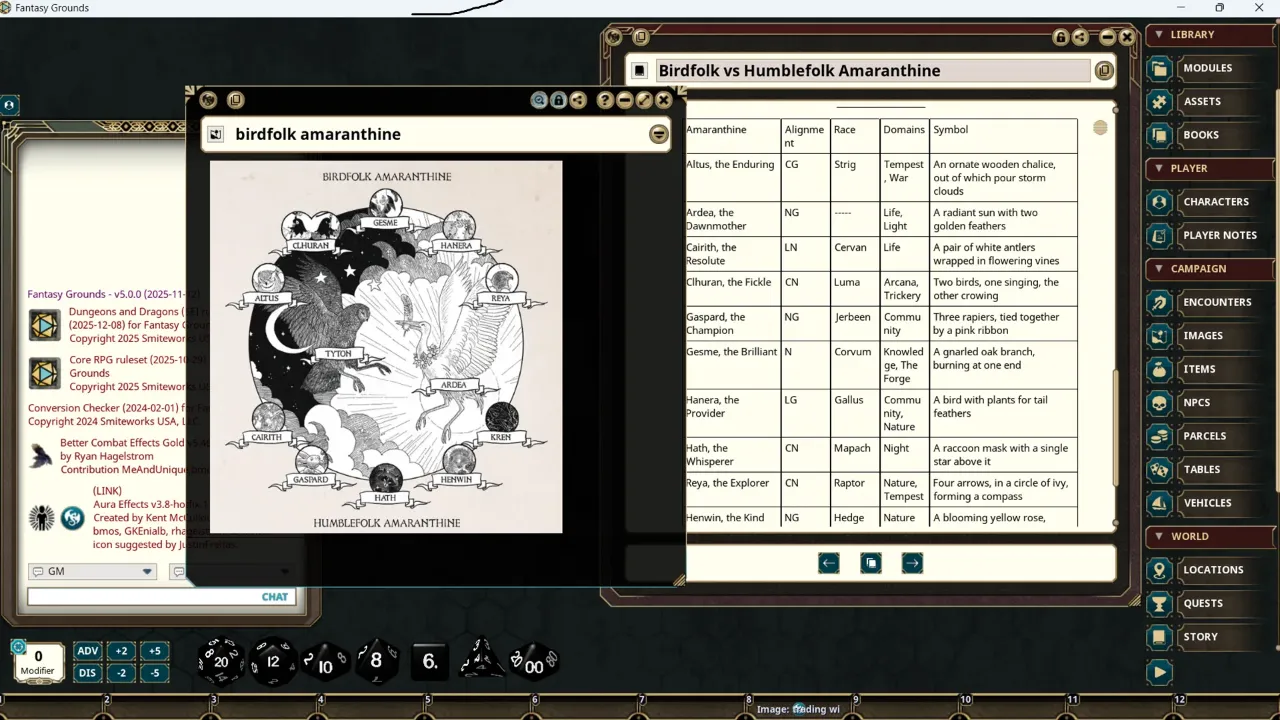Click 'Reya, the Explorer' table cell
1280x720 pixels.
point(733,490)
